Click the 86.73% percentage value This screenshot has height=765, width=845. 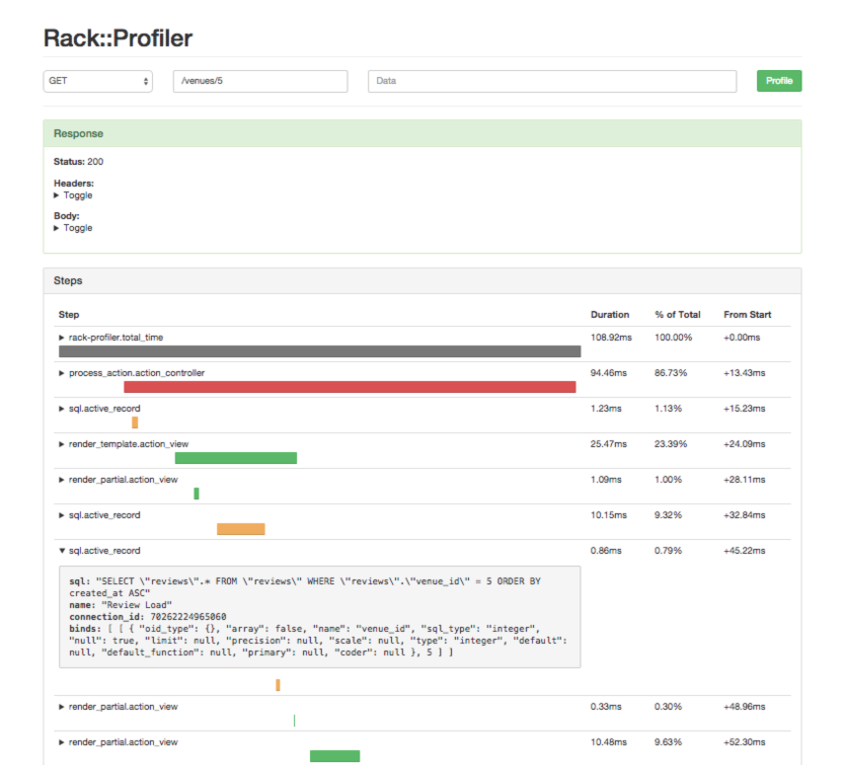coord(671,373)
